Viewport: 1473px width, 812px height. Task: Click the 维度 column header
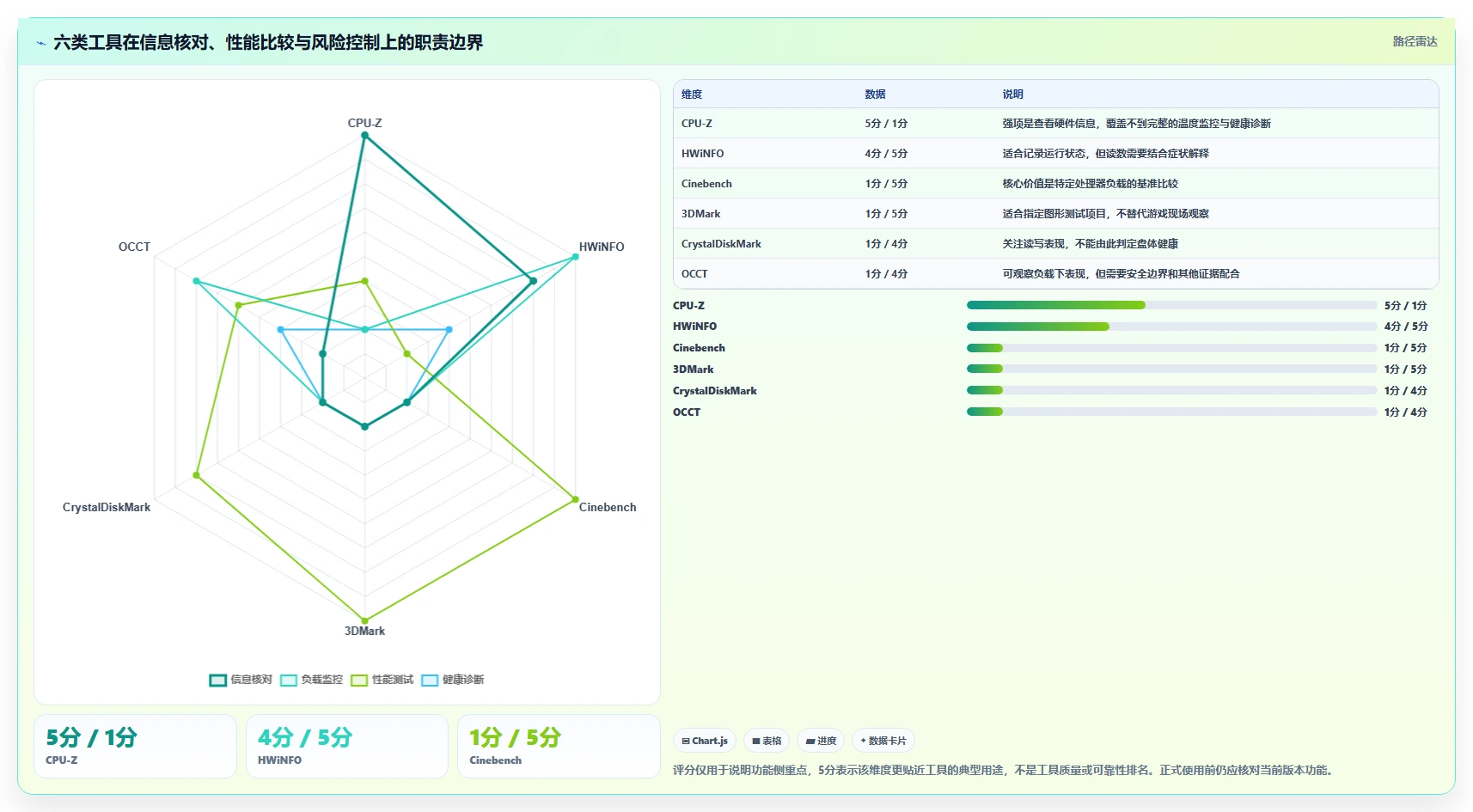click(692, 95)
